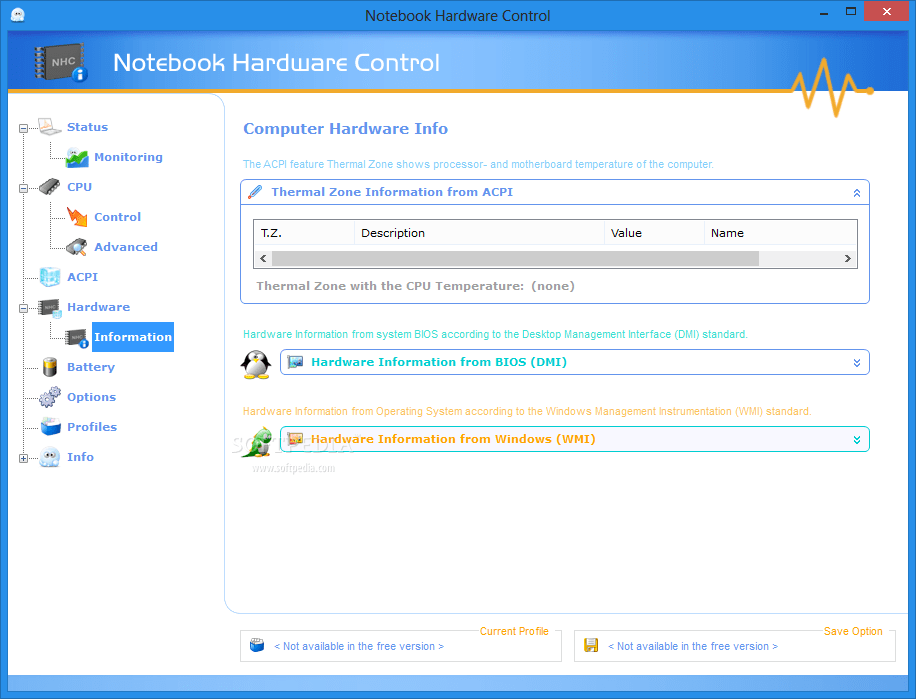This screenshot has width=916, height=699.
Task: Open the Status page
Action: tap(88, 127)
